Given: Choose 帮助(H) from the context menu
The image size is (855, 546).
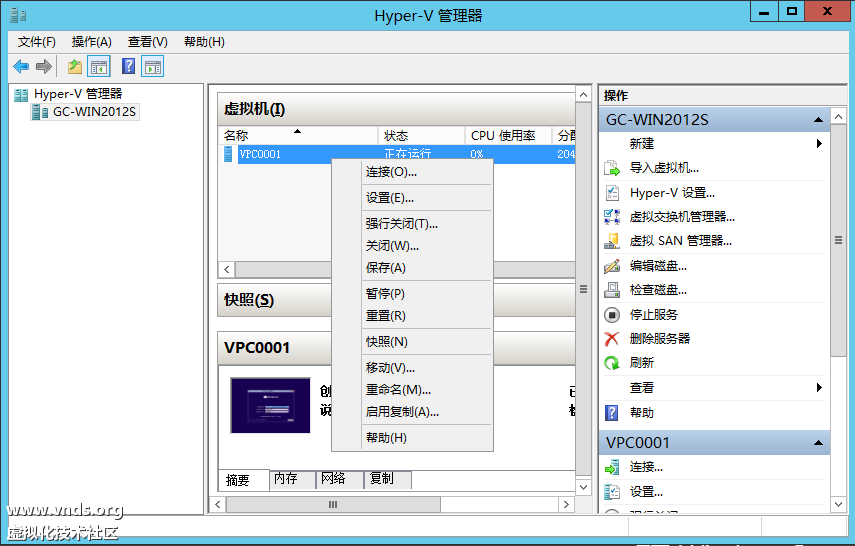Looking at the screenshot, I should pos(412,437).
